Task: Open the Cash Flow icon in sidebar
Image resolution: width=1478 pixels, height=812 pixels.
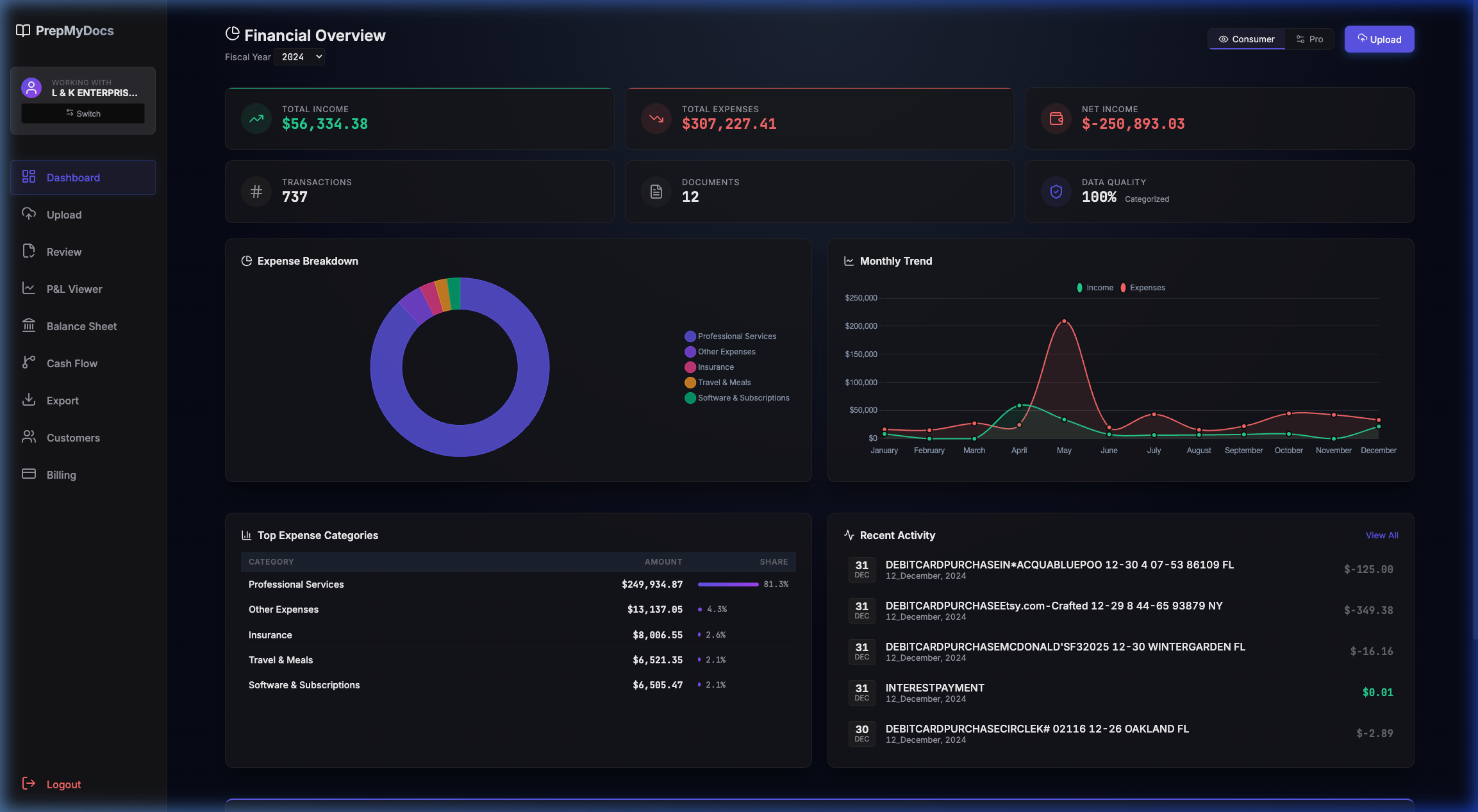Action: click(x=29, y=363)
